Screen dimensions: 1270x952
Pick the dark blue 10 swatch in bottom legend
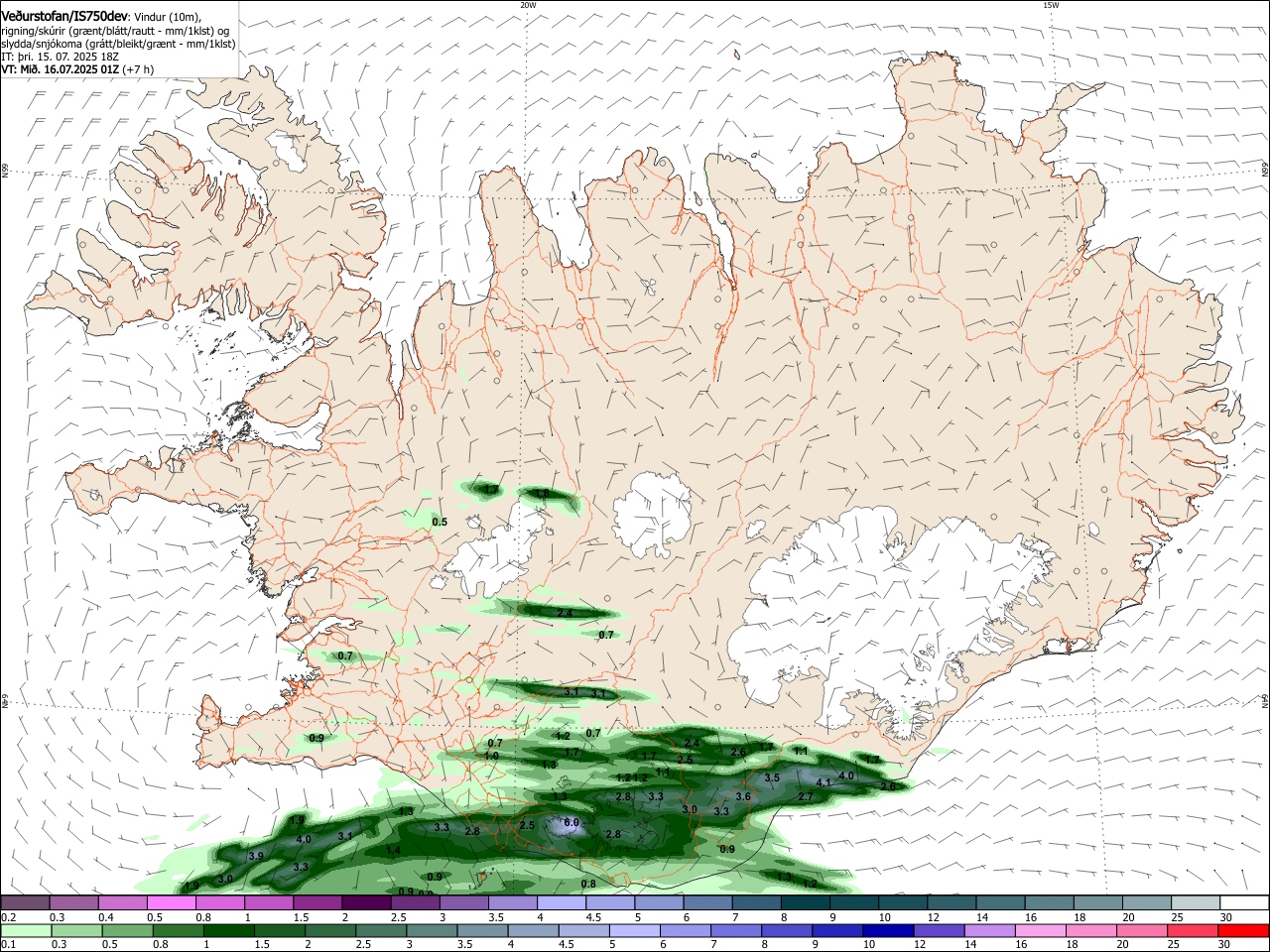pyautogui.click(x=887, y=931)
